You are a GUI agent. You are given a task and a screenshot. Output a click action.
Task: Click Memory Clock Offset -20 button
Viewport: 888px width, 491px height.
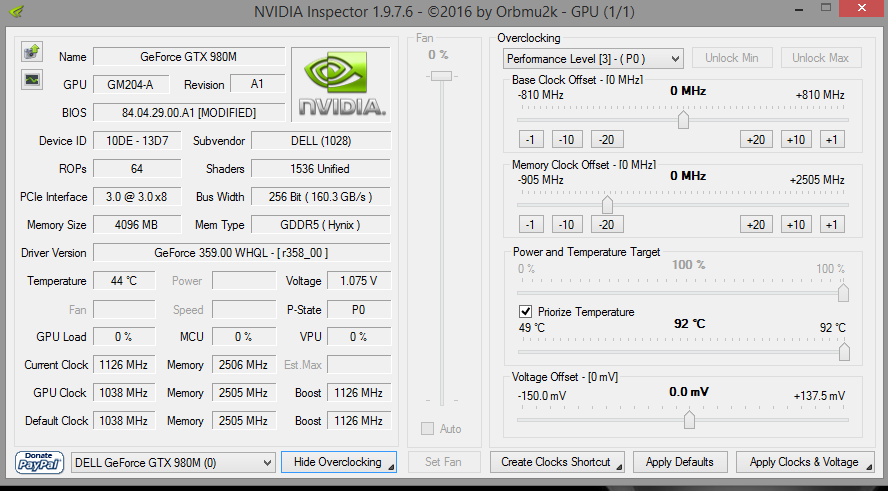click(x=607, y=224)
